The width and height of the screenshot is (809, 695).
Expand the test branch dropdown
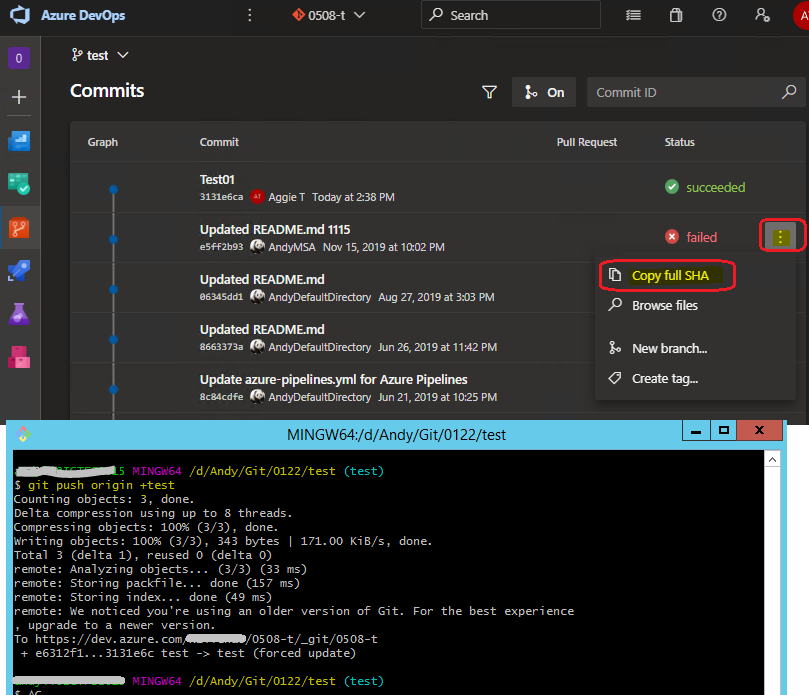click(100, 55)
